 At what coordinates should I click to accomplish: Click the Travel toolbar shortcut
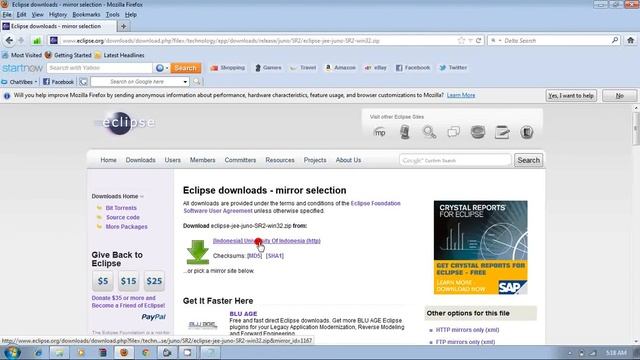(303, 68)
